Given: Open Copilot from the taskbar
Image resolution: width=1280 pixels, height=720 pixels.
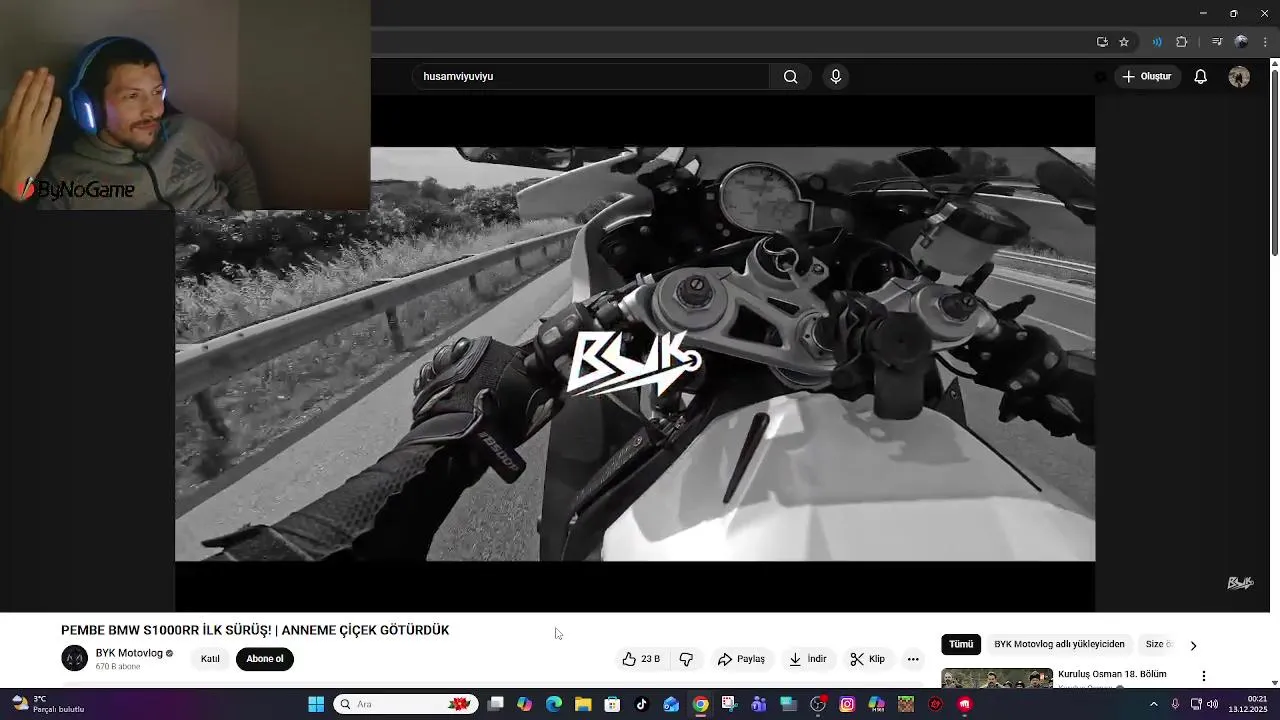Looking at the screenshot, I should [x=525, y=704].
